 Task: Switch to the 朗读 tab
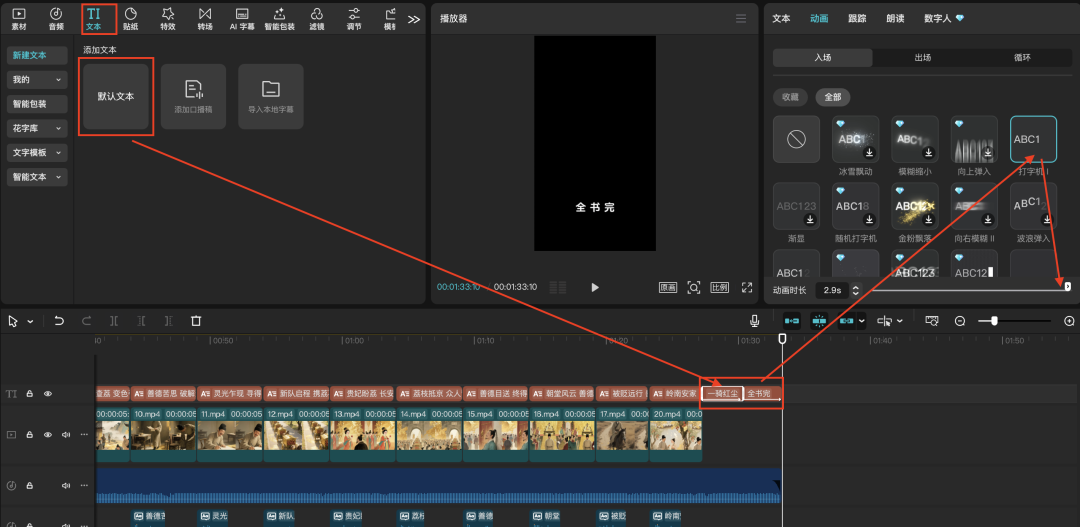(895, 18)
